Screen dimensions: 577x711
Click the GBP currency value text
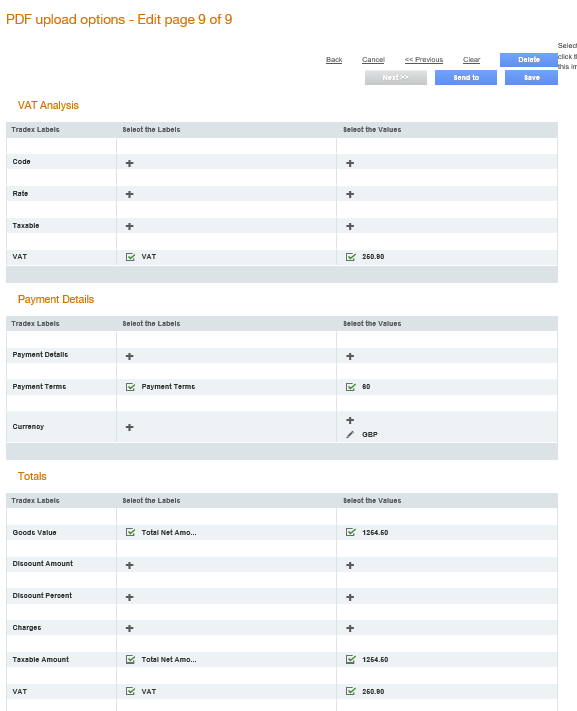point(370,434)
